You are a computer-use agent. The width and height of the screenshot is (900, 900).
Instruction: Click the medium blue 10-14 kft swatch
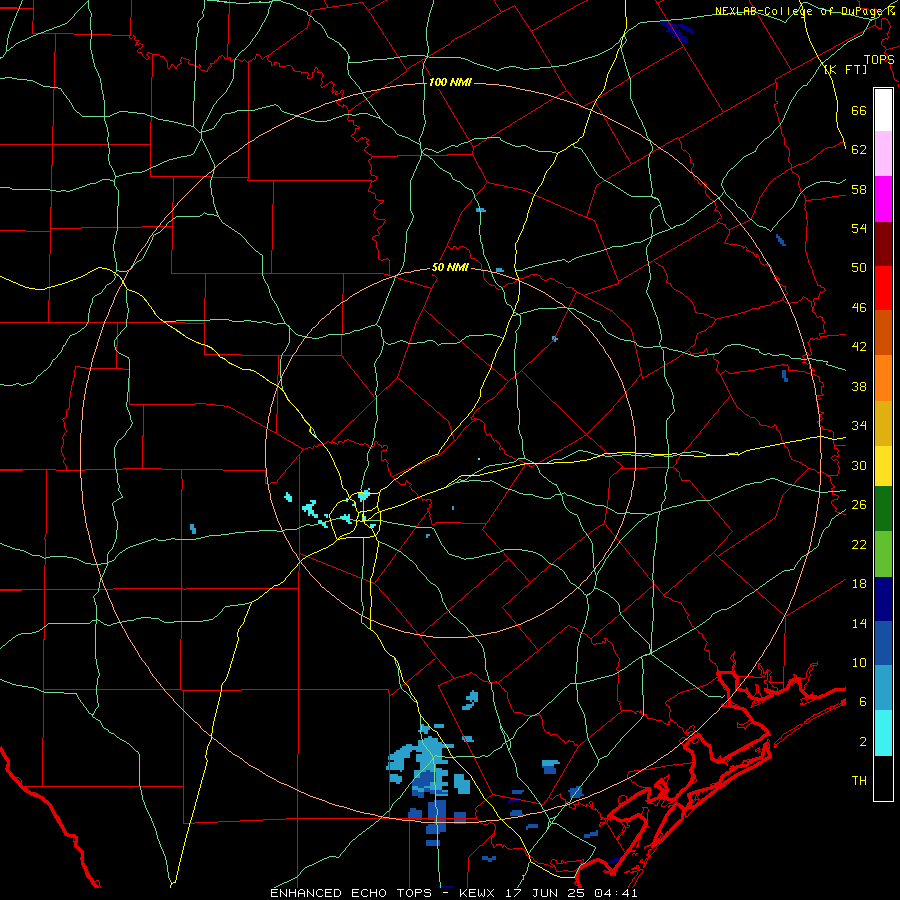point(883,643)
